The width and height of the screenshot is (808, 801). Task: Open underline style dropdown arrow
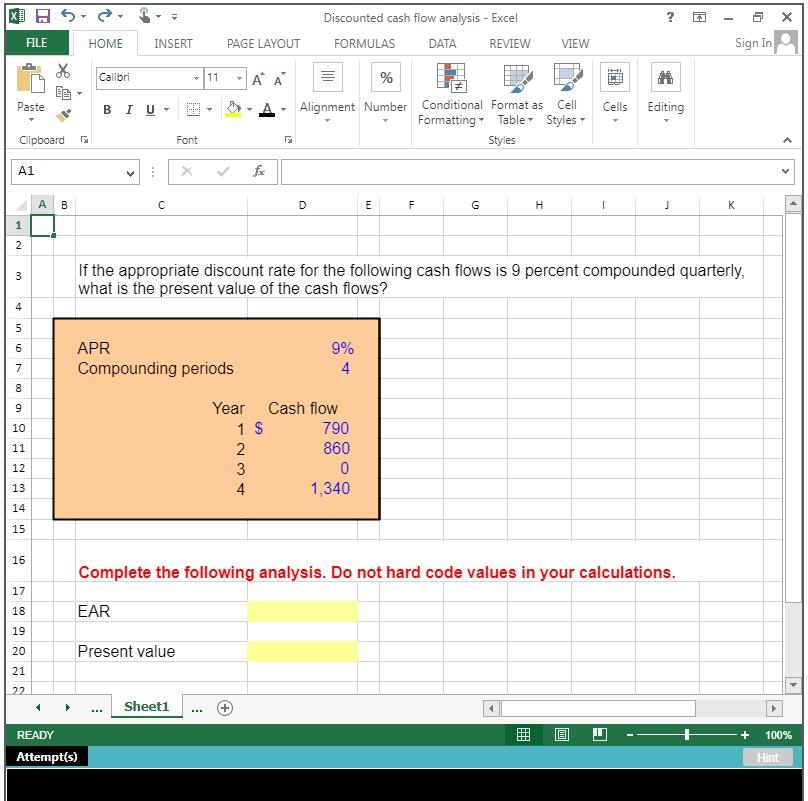tap(166, 109)
